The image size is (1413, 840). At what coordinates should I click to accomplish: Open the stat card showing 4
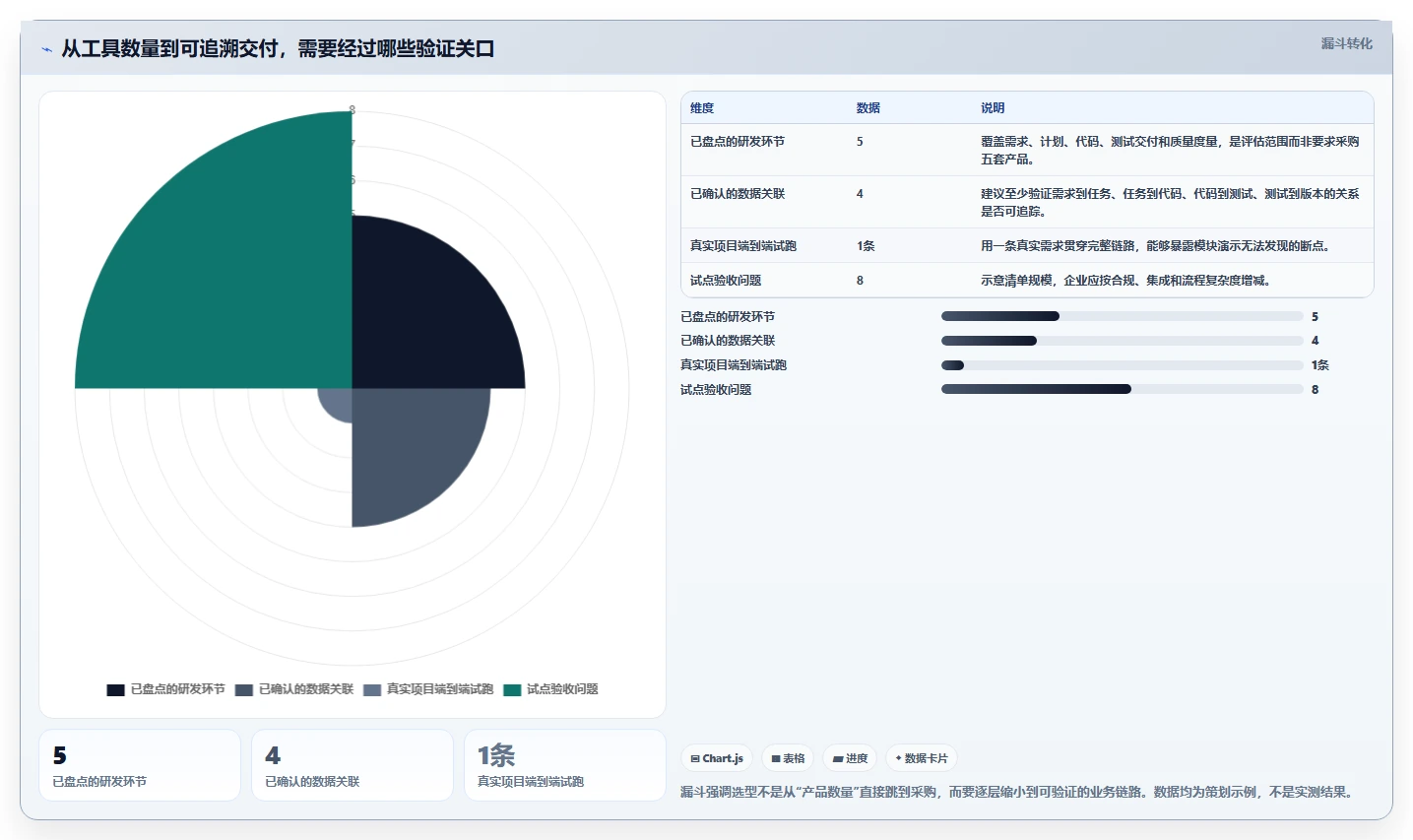(353, 765)
